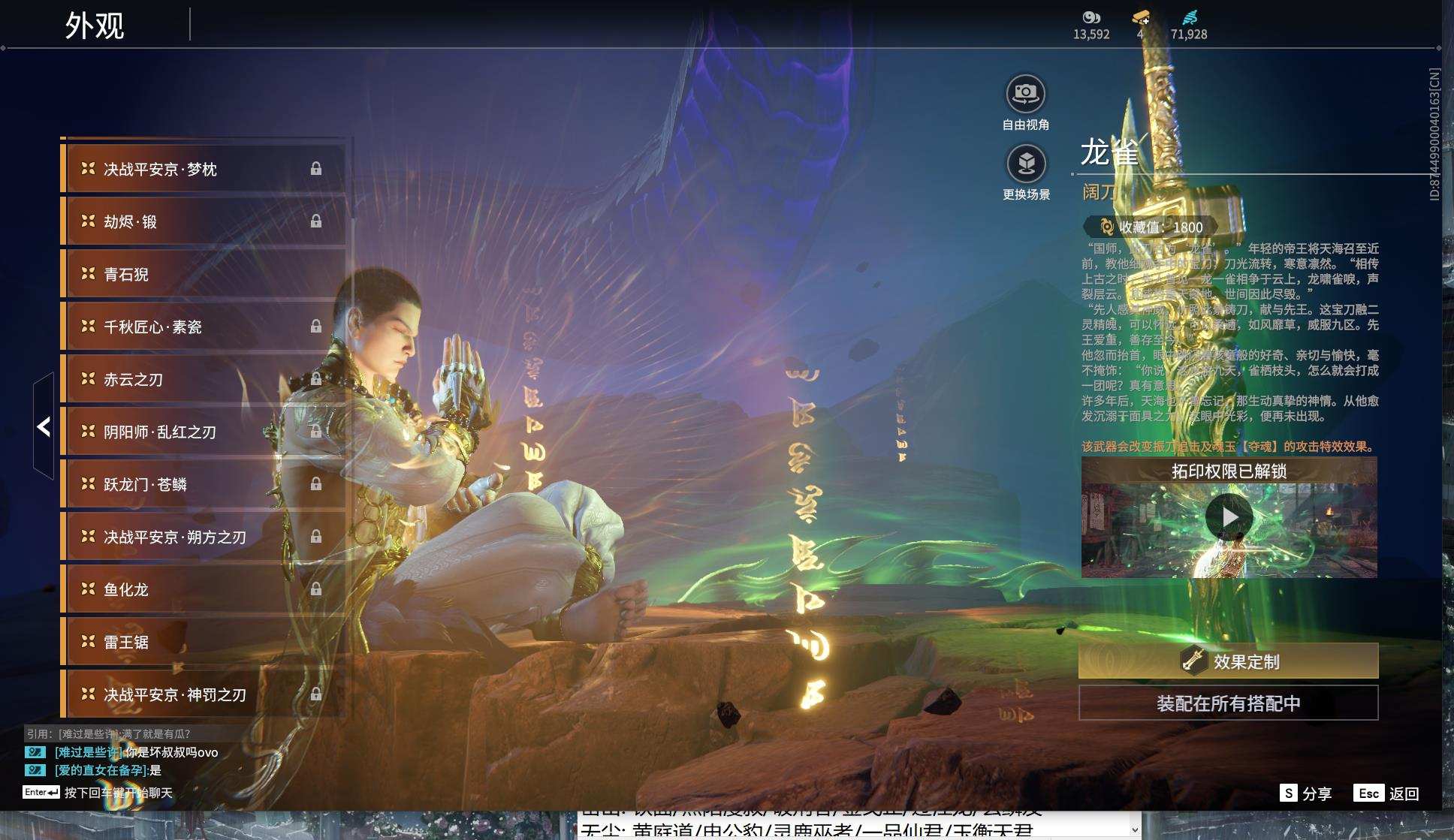Viewport: 1454px width, 840px height.
Task: Click the silver coin currency icon showing 13,592
Action: tap(1091, 17)
